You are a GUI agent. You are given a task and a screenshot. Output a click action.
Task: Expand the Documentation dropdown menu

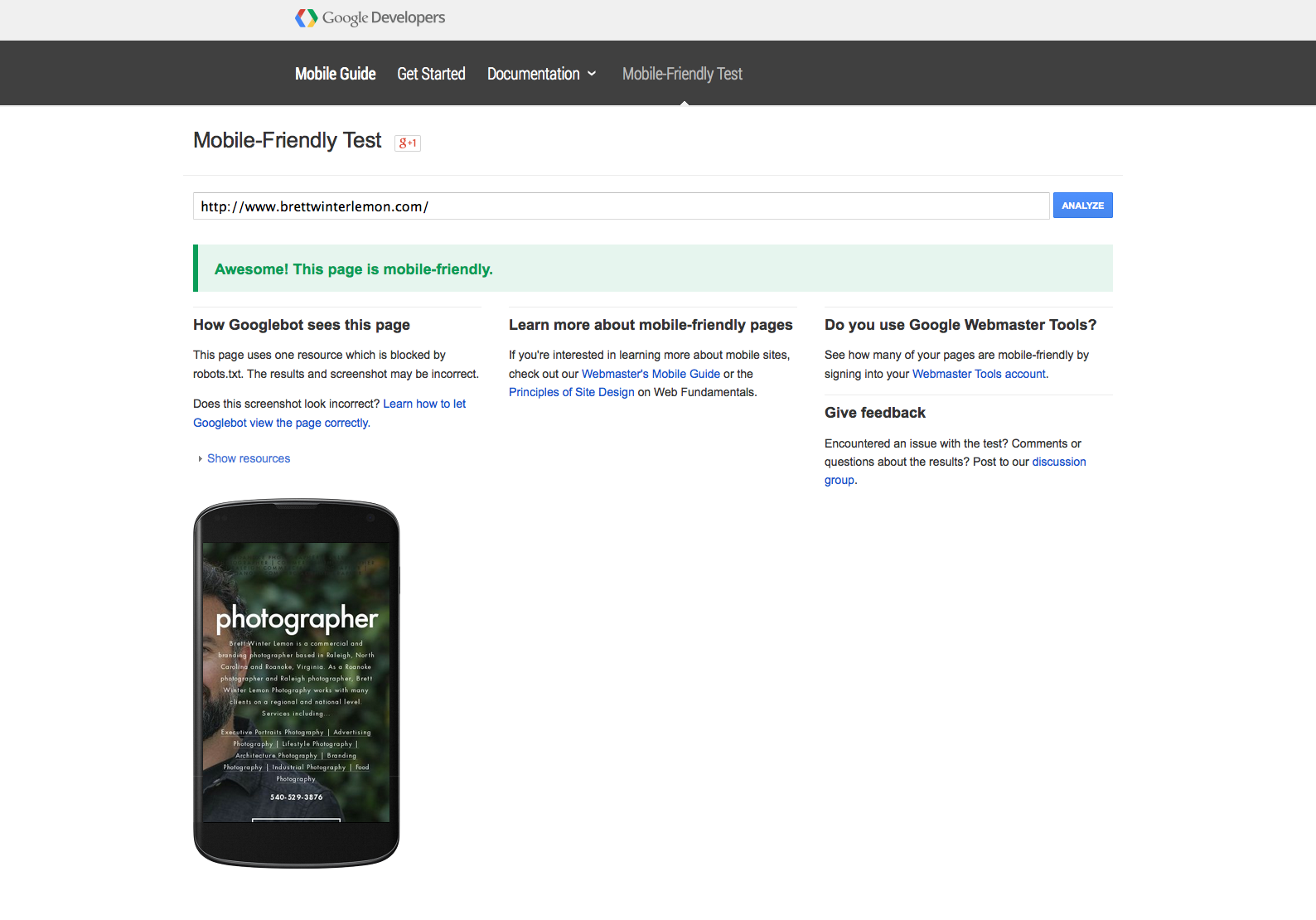542,74
